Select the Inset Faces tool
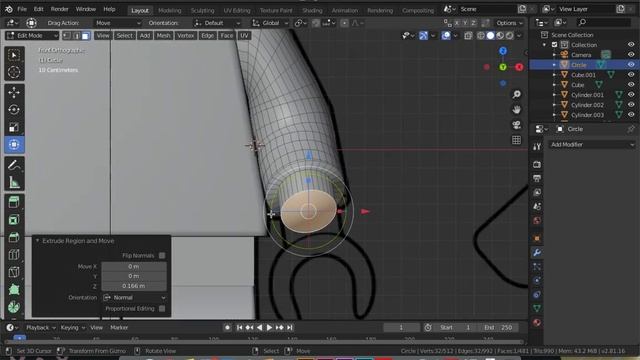The height and width of the screenshot is (360, 640). [x=14, y=220]
